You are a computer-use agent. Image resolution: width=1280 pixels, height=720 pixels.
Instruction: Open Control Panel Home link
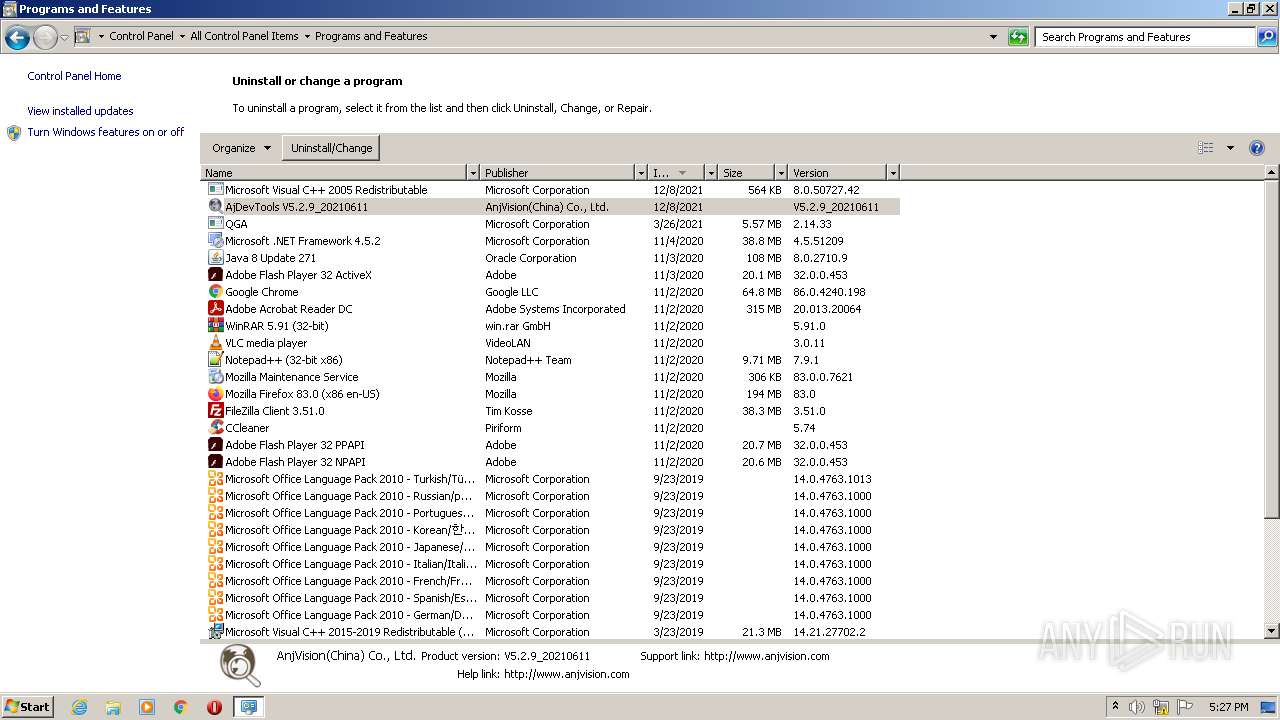pos(74,76)
